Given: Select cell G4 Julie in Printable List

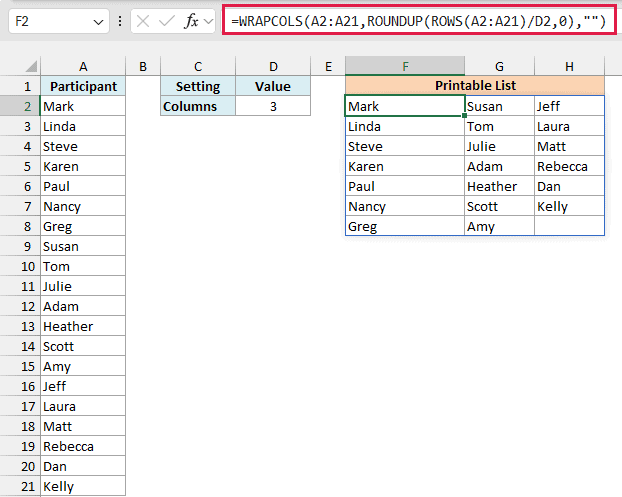Looking at the screenshot, I should pyautogui.click(x=499, y=146).
